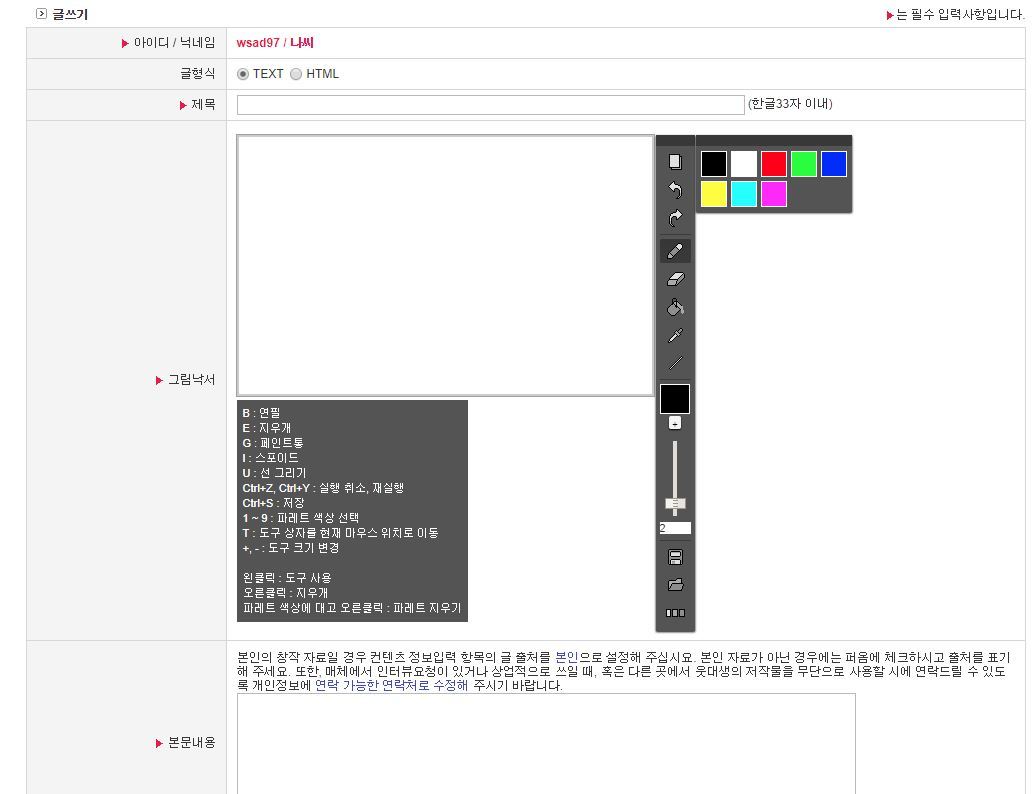The width and height of the screenshot is (1036, 794).
Task: Click the brush size slider handle
Action: click(675, 503)
